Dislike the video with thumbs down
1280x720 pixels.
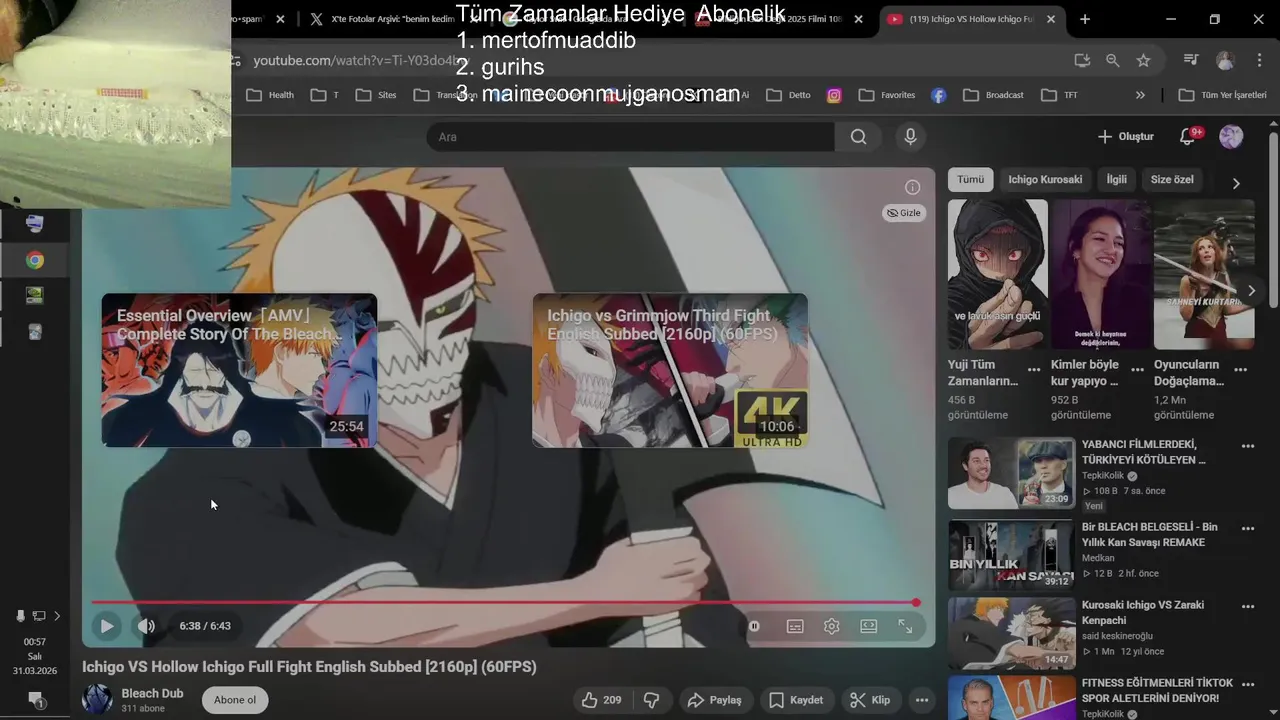pyautogui.click(x=651, y=700)
